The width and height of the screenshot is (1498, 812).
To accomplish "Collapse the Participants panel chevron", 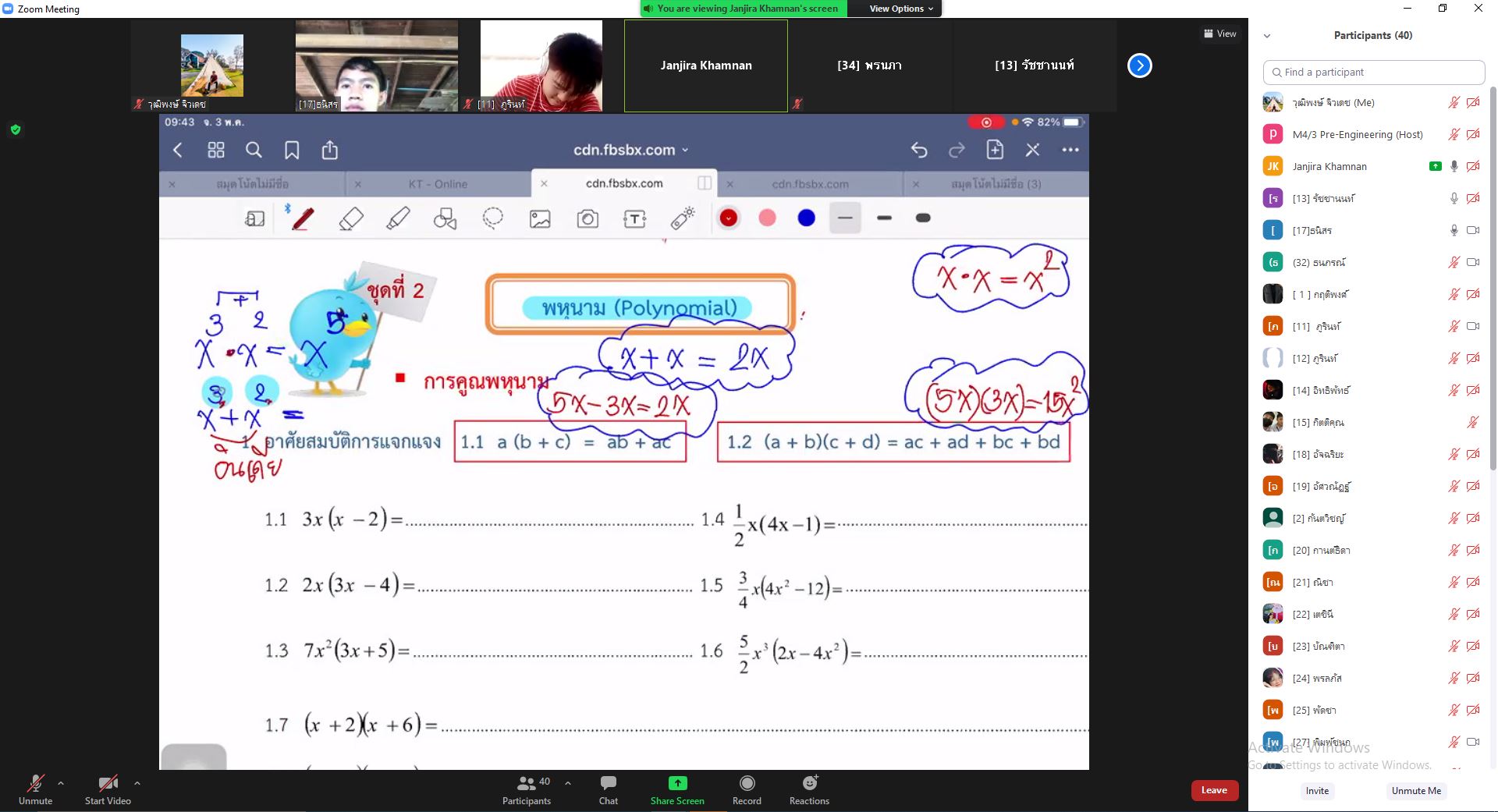I will (1267, 36).
